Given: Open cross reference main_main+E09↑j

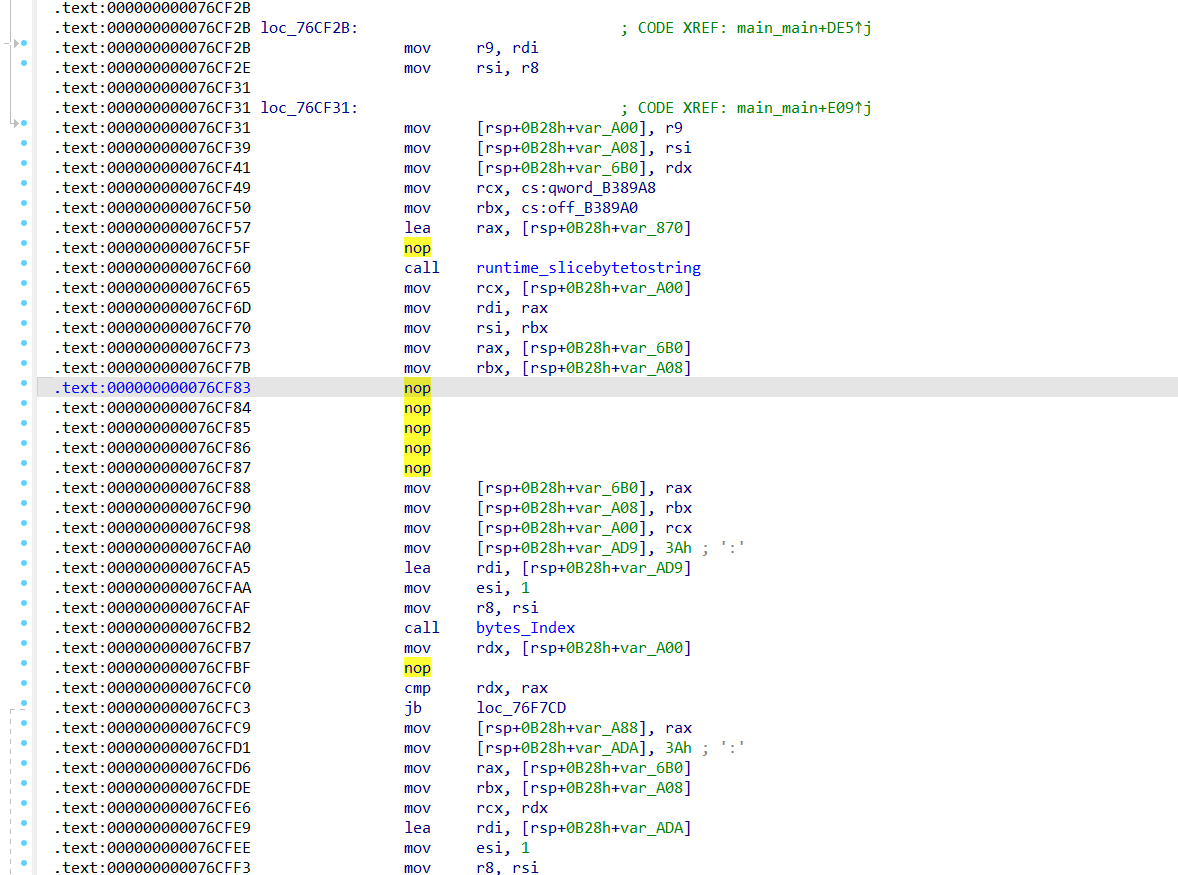Looking at the screenshot, I should click(804, 108).
